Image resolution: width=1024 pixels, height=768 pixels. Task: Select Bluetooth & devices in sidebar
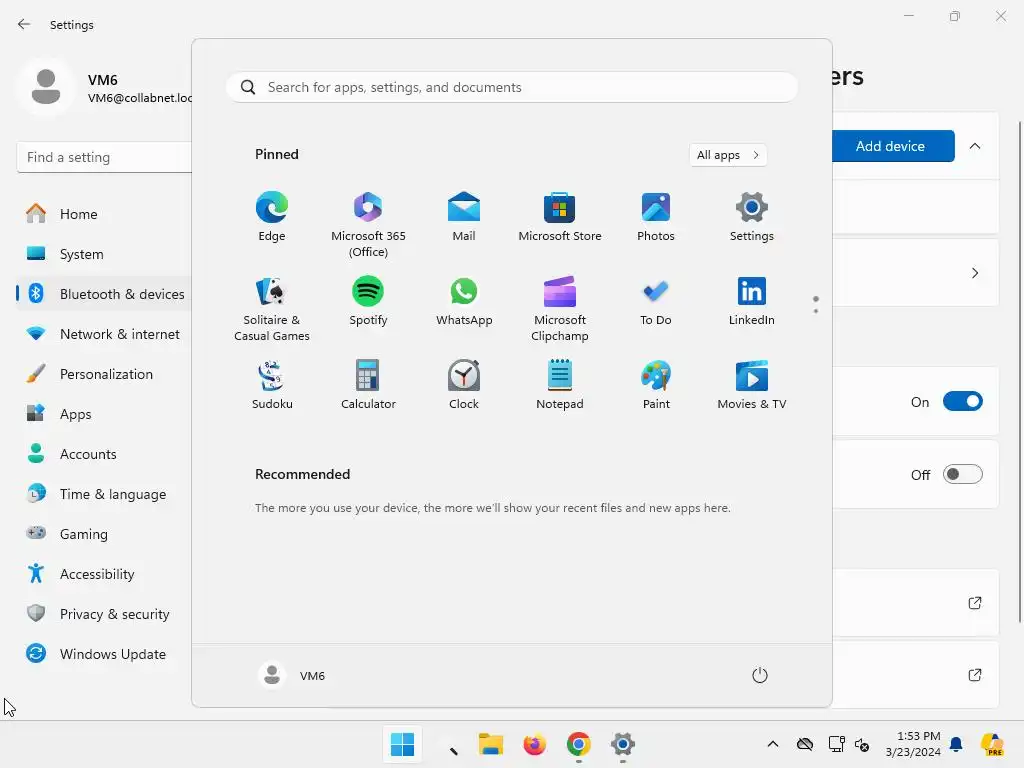point(104,294)
